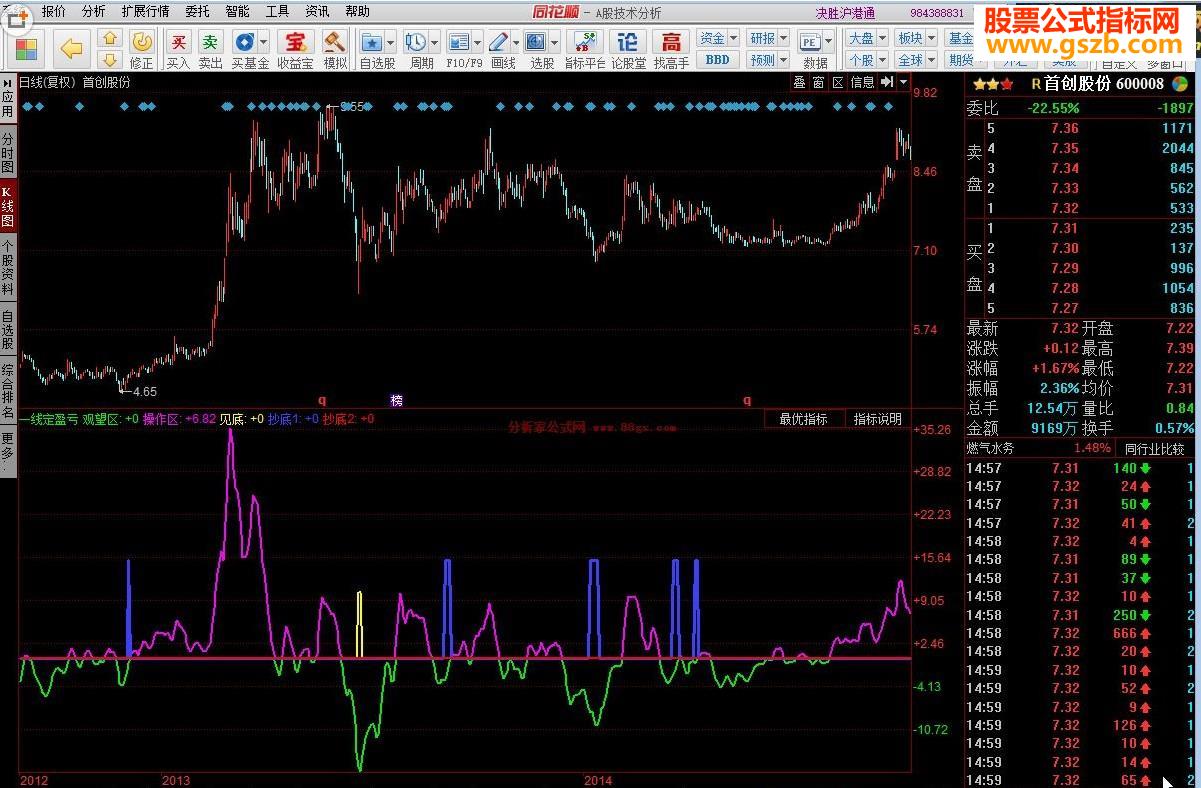Screen dimensions: 1201x788
Task: Click the collapse icon above the 应用 tab
Action: tap(8, 81)
